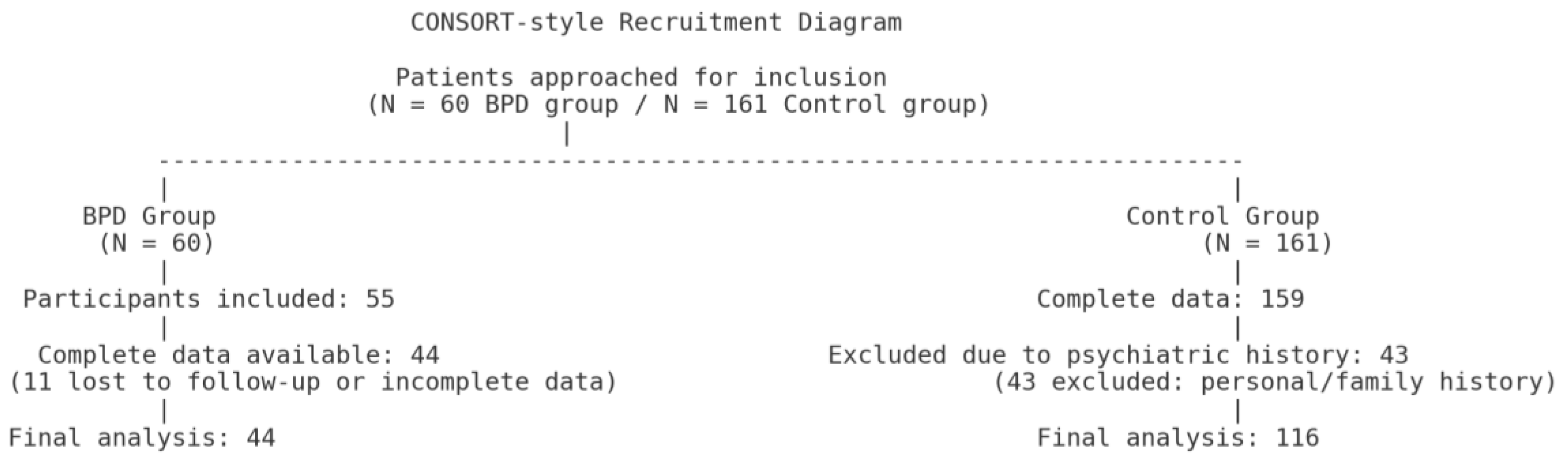Image resolution: width=1568 pixels, height=467 pixels.
Task: Click the '(N = 161)' label under Control Group
Action: click(x=1267, y=244)
